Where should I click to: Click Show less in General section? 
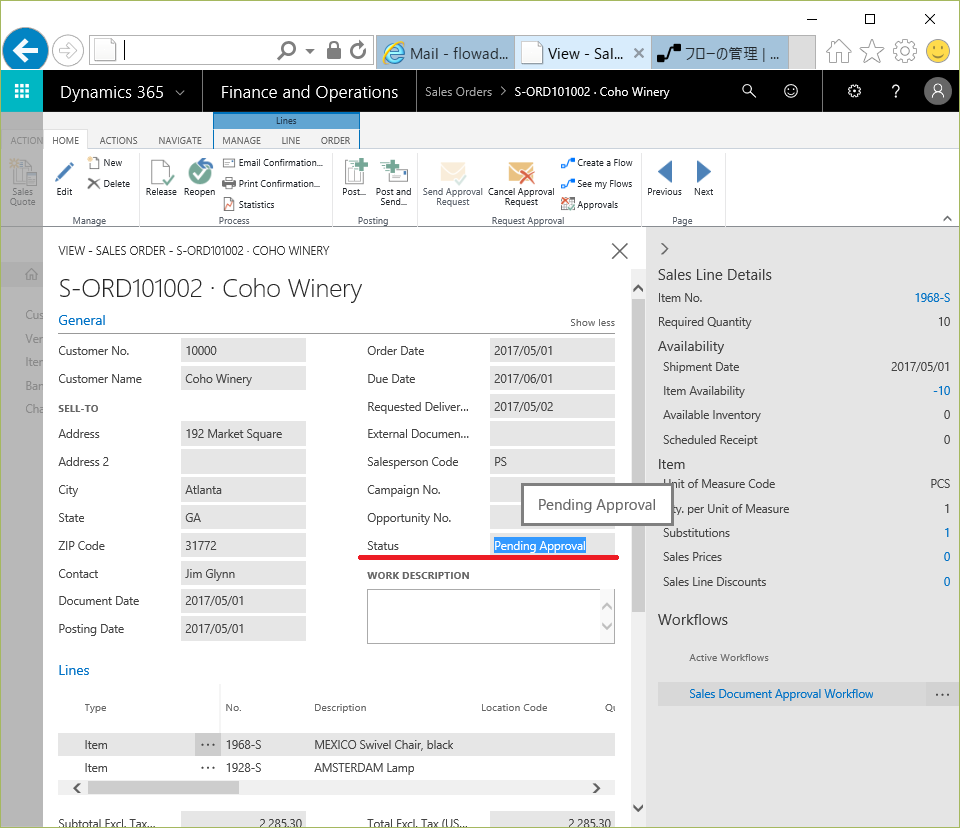point(592,323)
